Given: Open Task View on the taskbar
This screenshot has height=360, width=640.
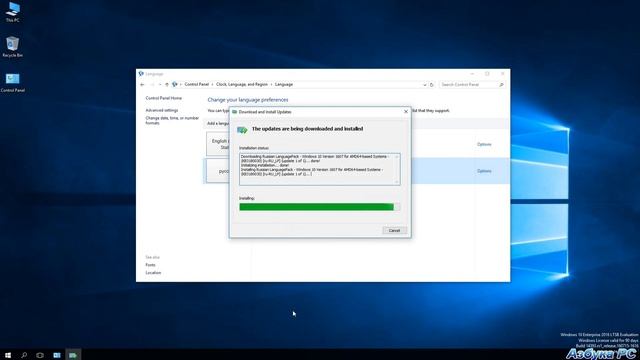Looking at the screenshot, I should coord(40,355).
